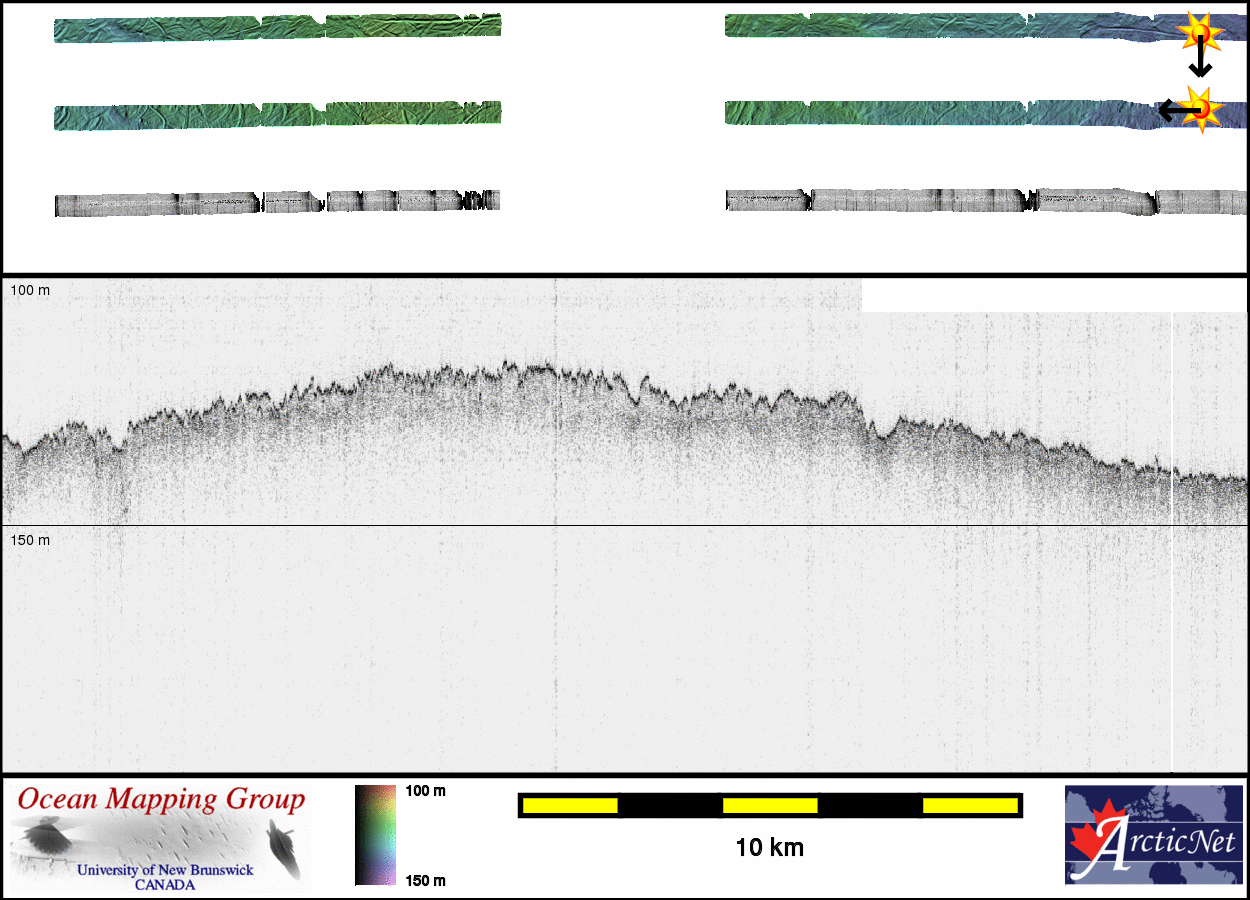Click the 10 km scale bar label
This screenshot has height=900, width=1250.
coord(769,848)
